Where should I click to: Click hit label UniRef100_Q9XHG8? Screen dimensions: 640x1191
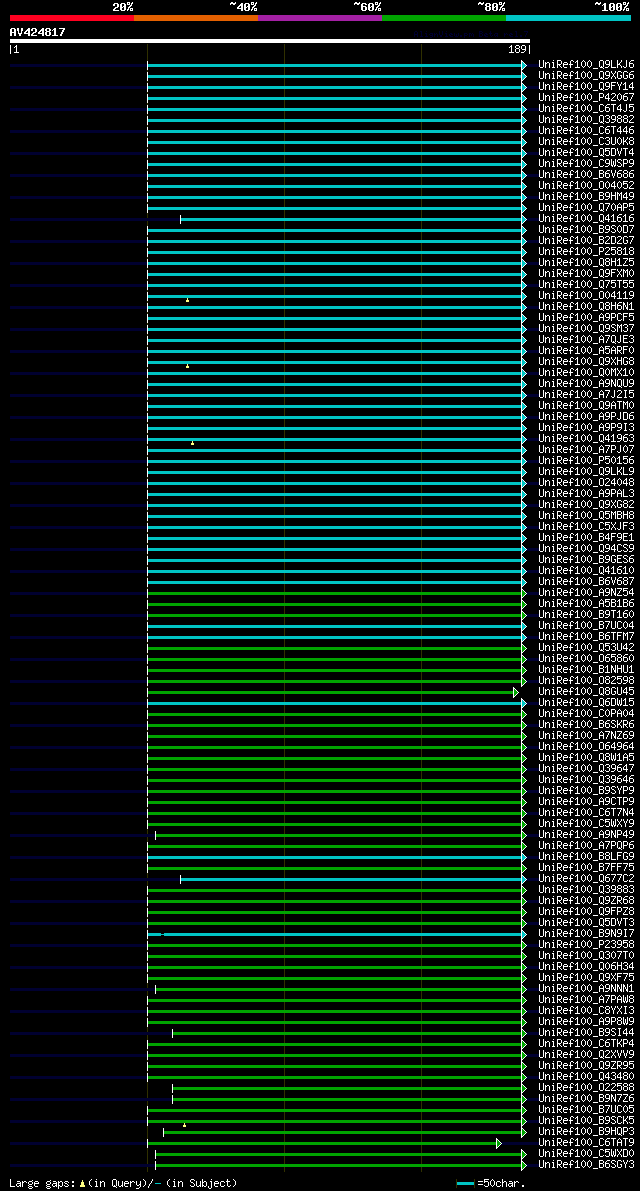tap(586, 362)
